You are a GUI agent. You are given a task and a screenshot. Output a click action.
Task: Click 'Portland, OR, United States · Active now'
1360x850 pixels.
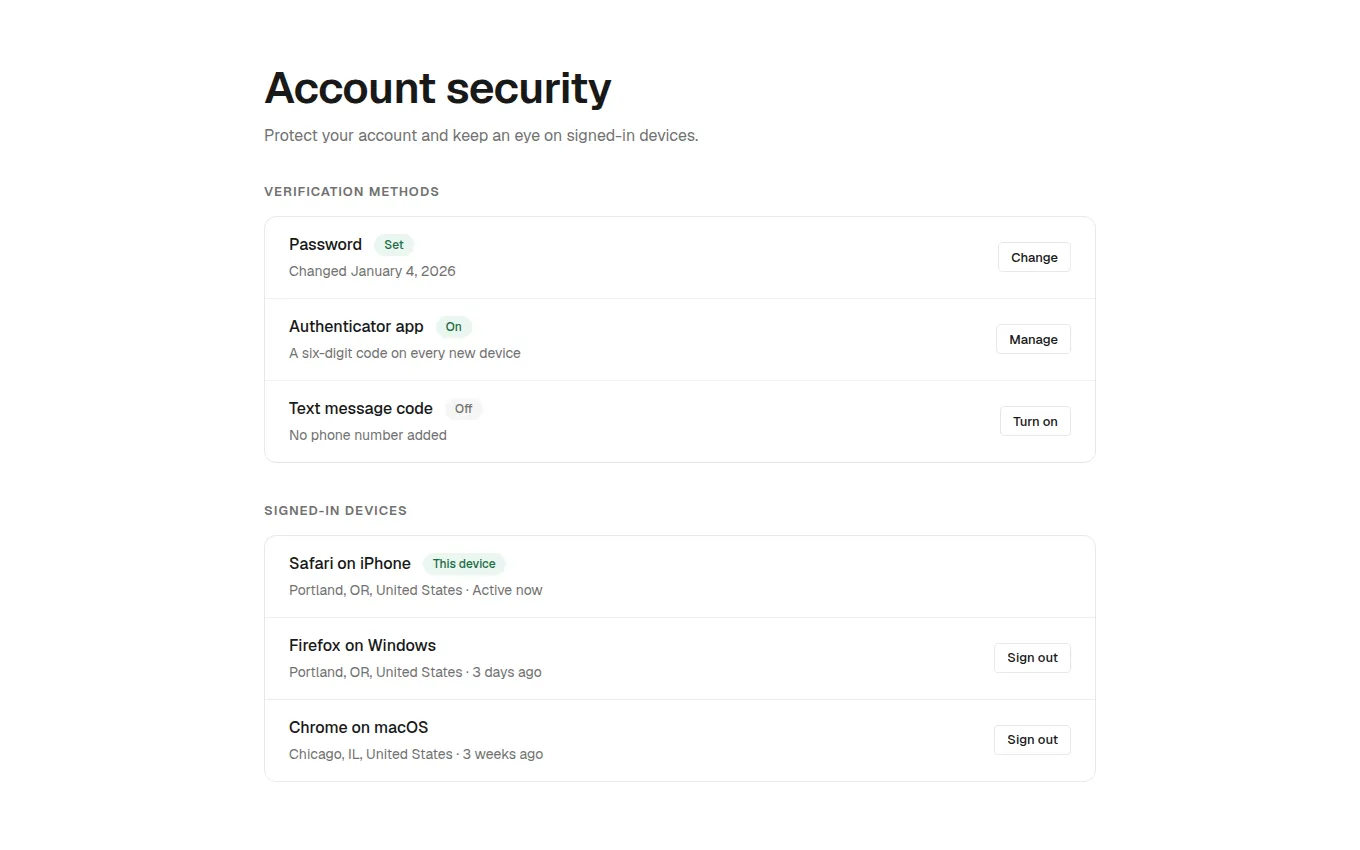(x=416, y=590)
